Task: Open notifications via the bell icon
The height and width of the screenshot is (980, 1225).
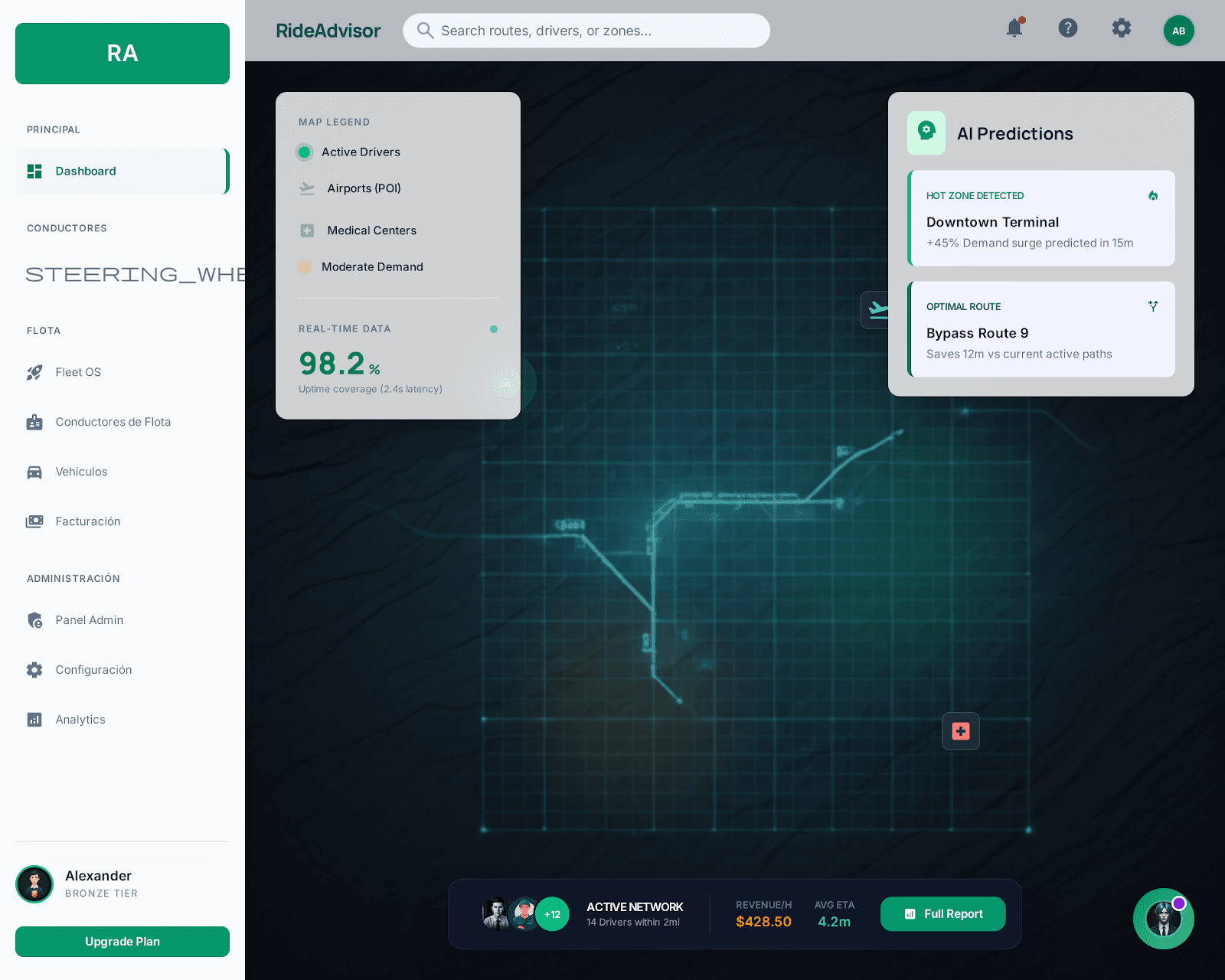Action: coord(1015,28)
